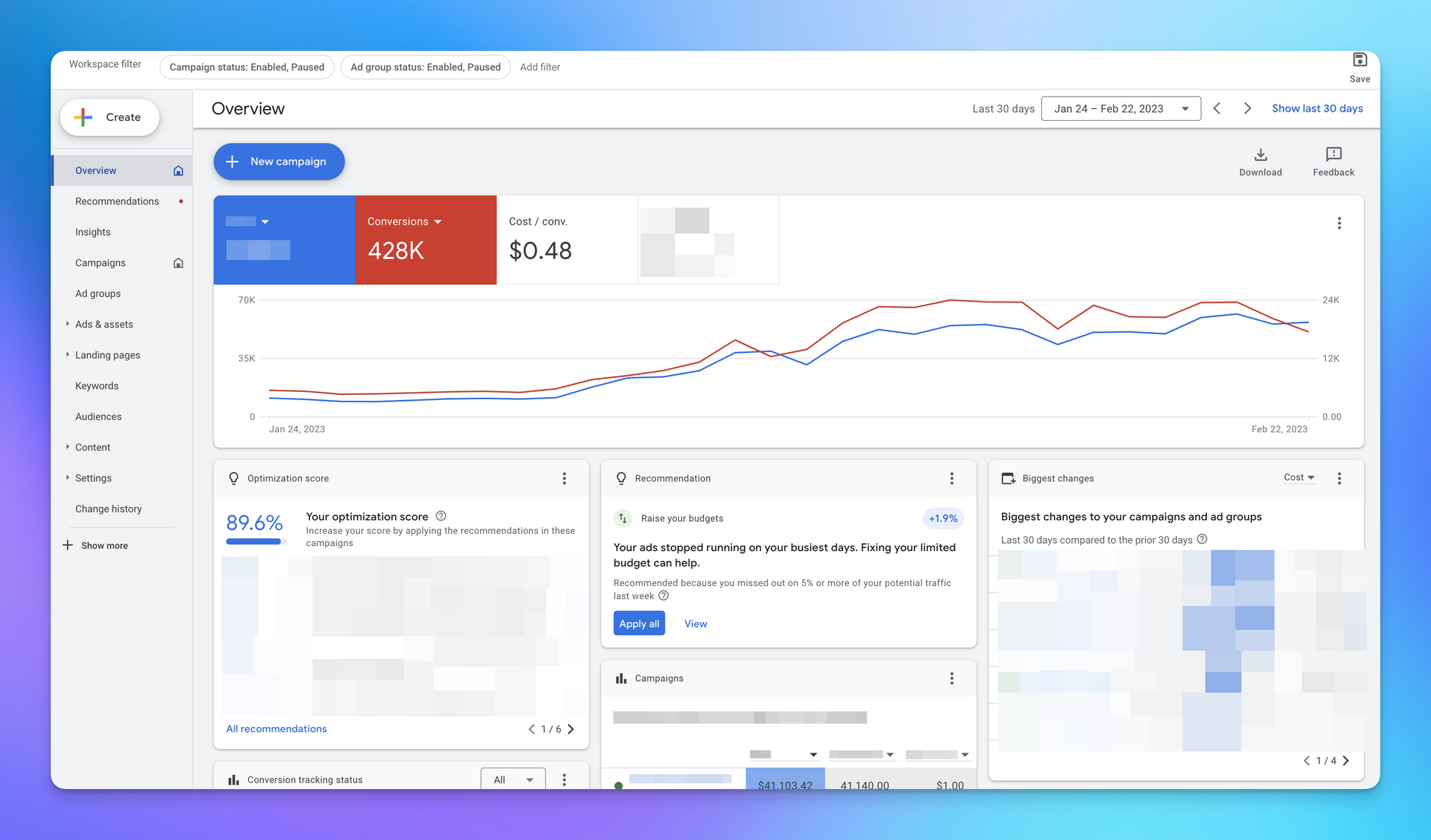
Task: Click the Workspace filter label
Action: 105,64
